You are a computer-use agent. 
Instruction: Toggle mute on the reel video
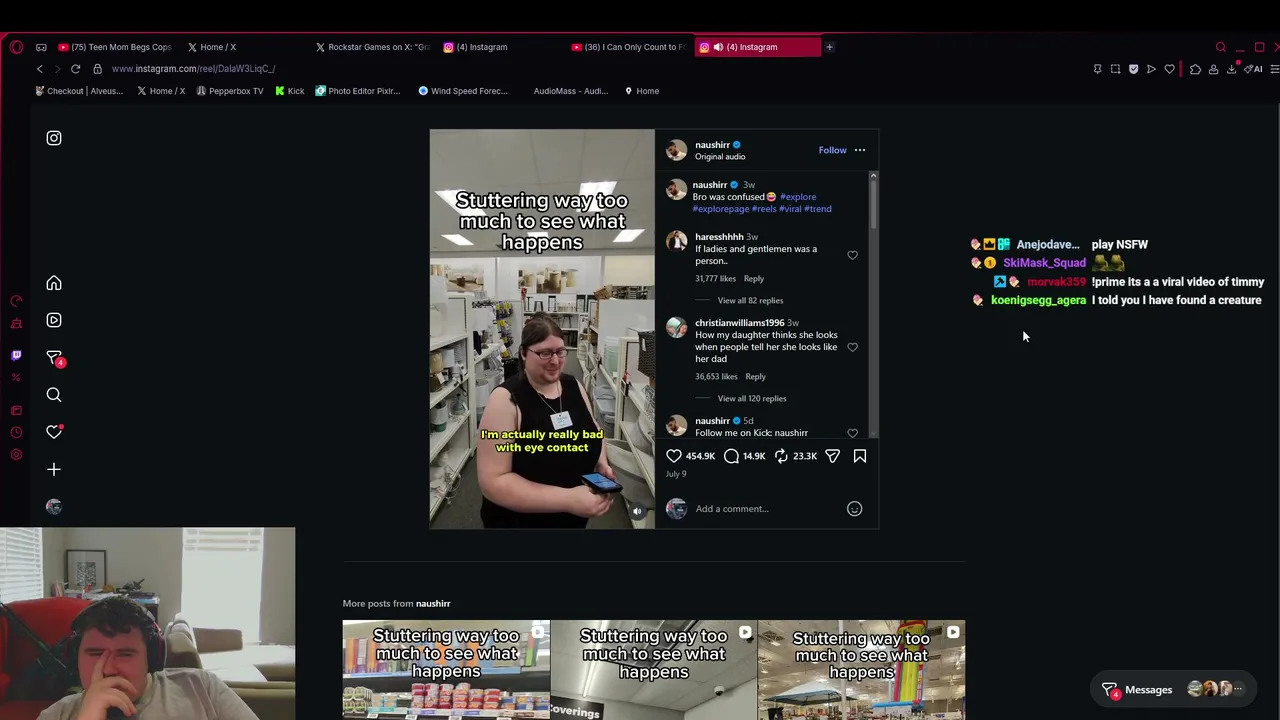[x=637, y=511]
